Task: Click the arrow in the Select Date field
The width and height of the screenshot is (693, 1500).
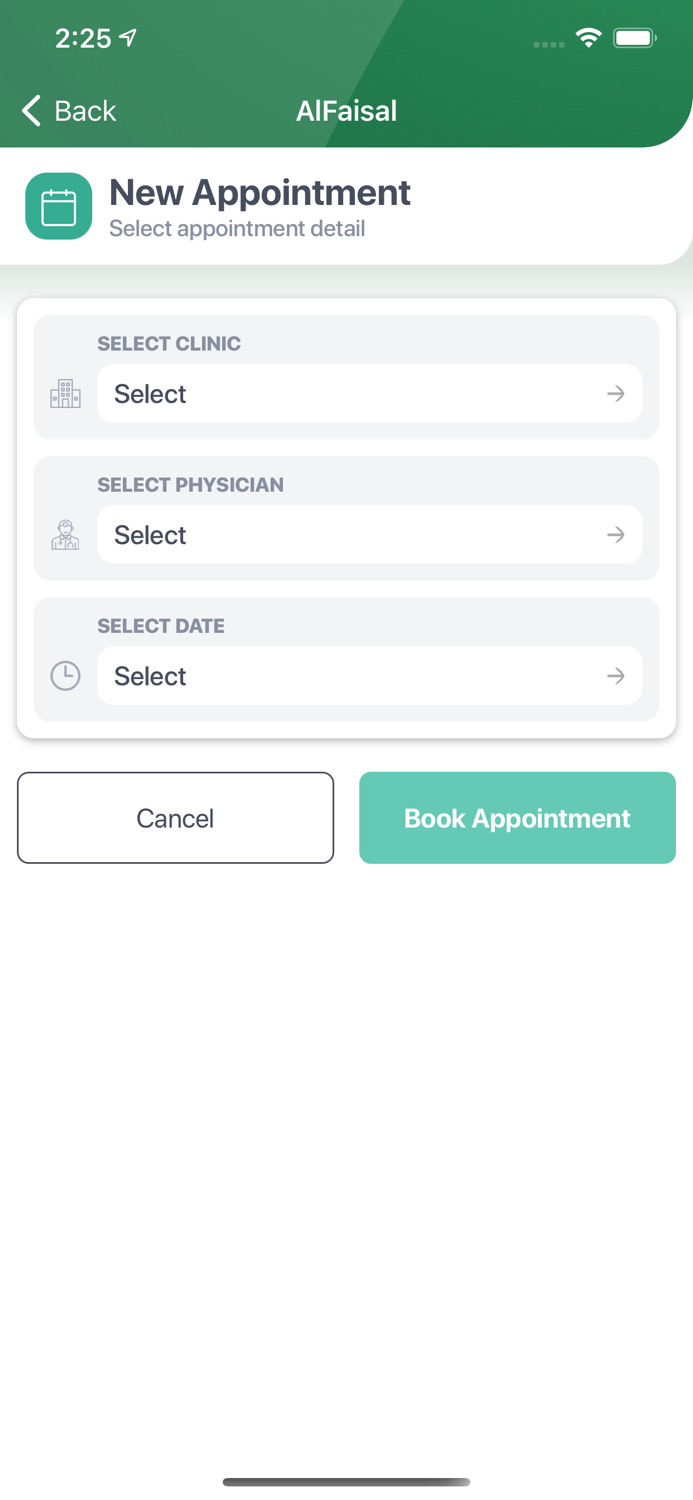Action: (x=616, y=676)
